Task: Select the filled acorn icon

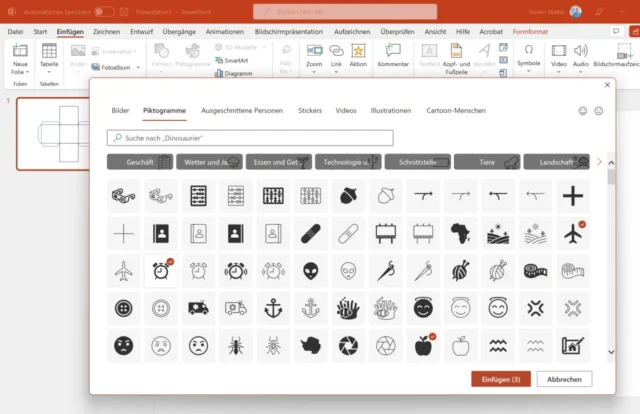Action: tap(348, 196)
